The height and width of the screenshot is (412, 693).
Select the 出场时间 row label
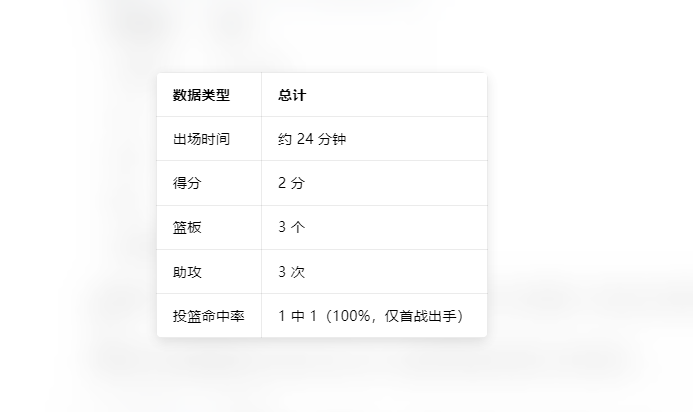tap(201, 139)
